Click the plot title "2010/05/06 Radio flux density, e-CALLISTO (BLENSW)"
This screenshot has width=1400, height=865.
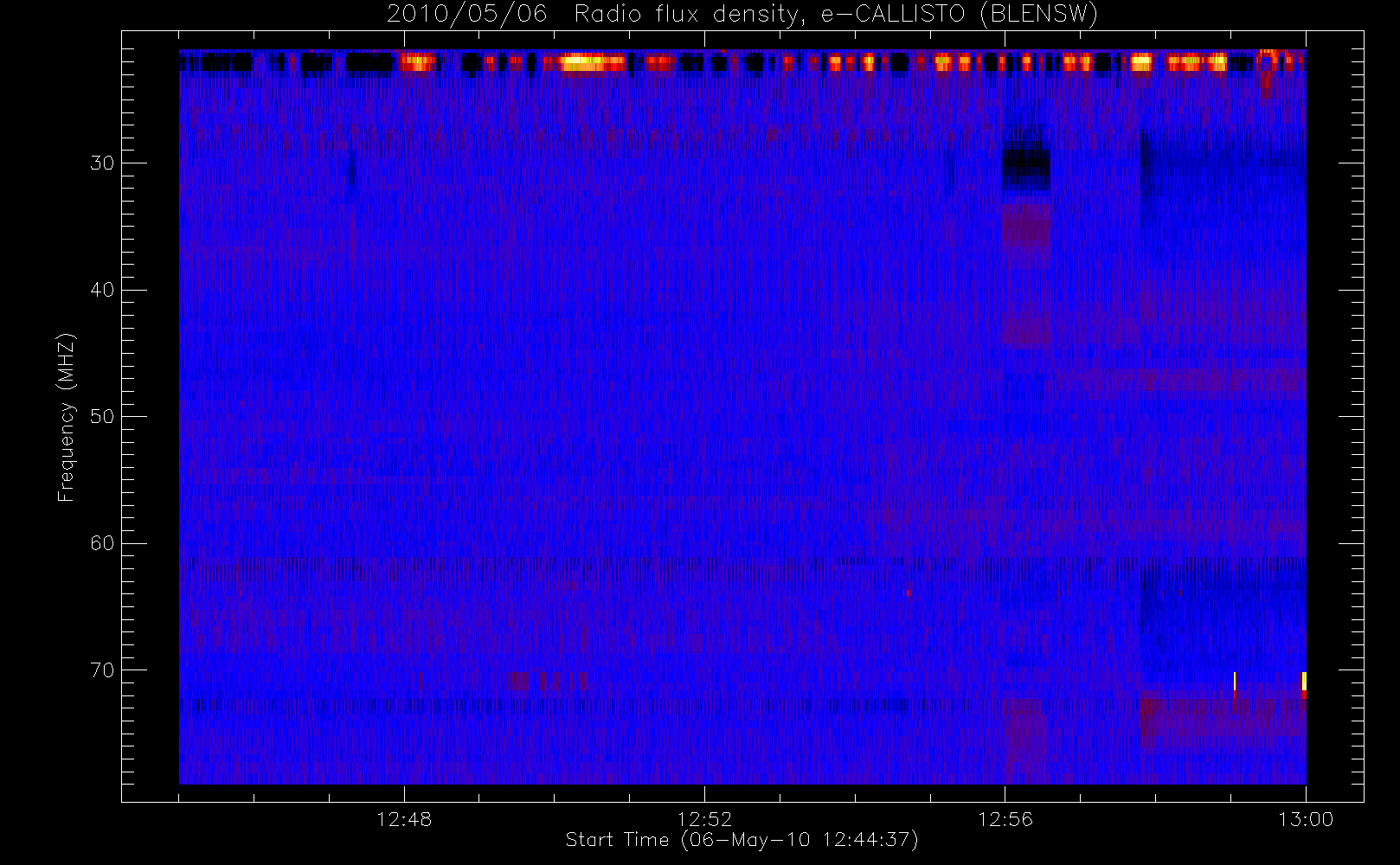click(x=742, y=14)
